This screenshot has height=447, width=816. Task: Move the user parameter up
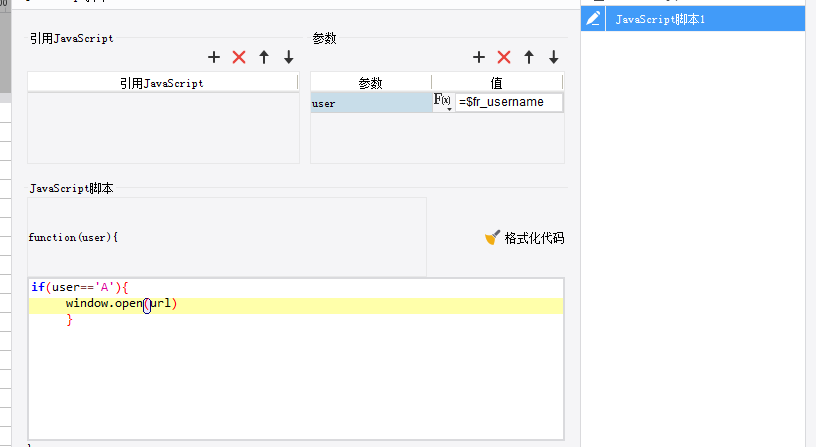click(x=529, y=57)
